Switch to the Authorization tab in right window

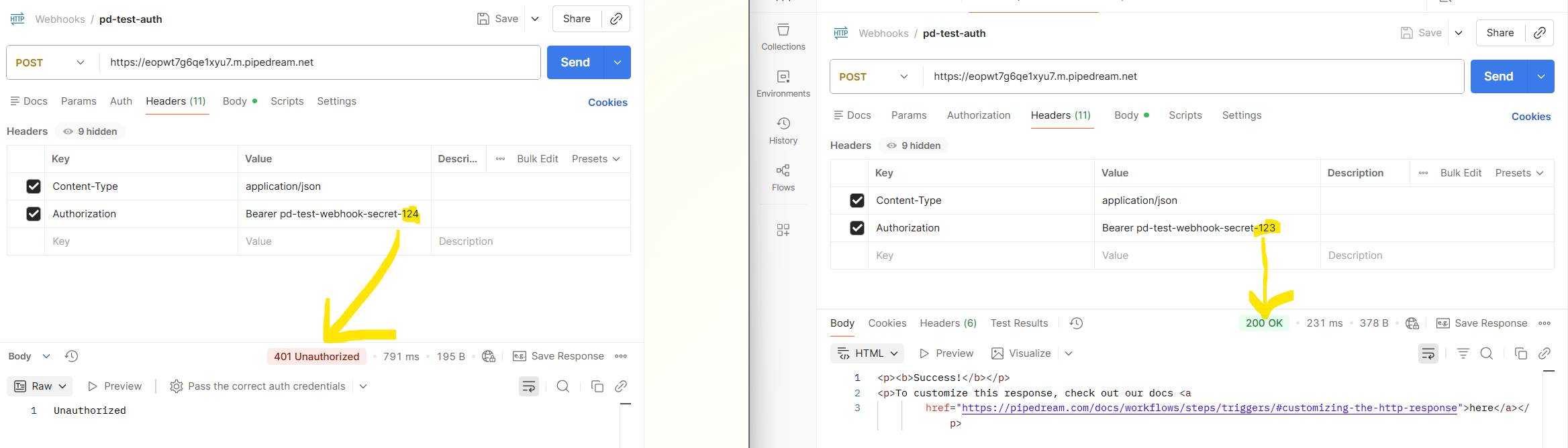coord(979,115)
